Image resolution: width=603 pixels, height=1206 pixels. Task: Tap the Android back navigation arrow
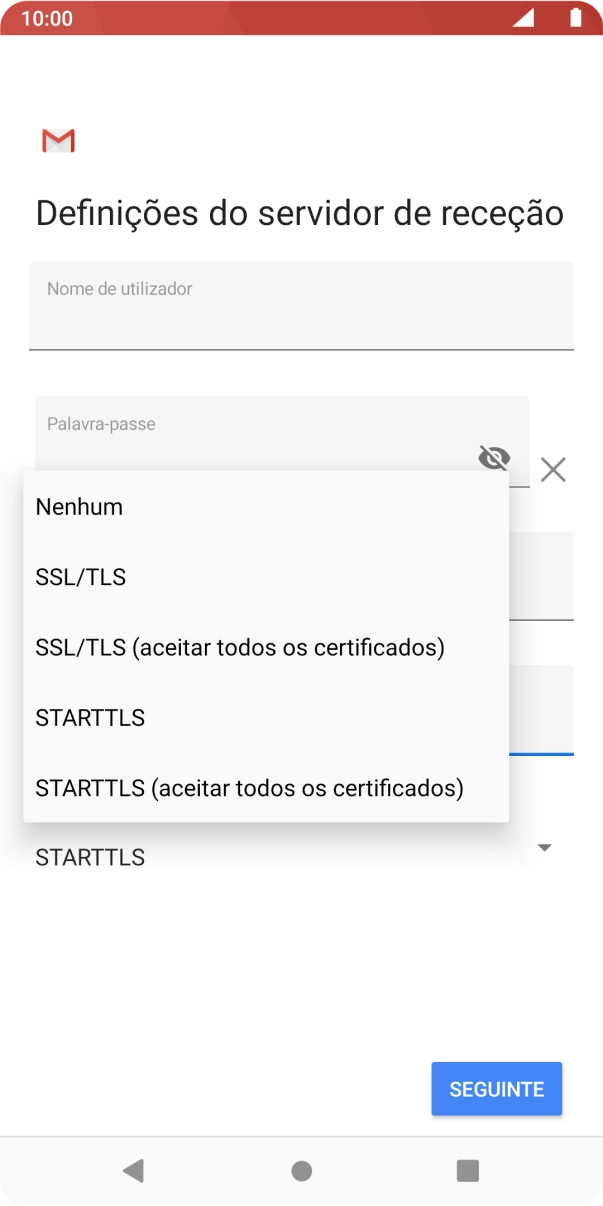click(134, 1170)
